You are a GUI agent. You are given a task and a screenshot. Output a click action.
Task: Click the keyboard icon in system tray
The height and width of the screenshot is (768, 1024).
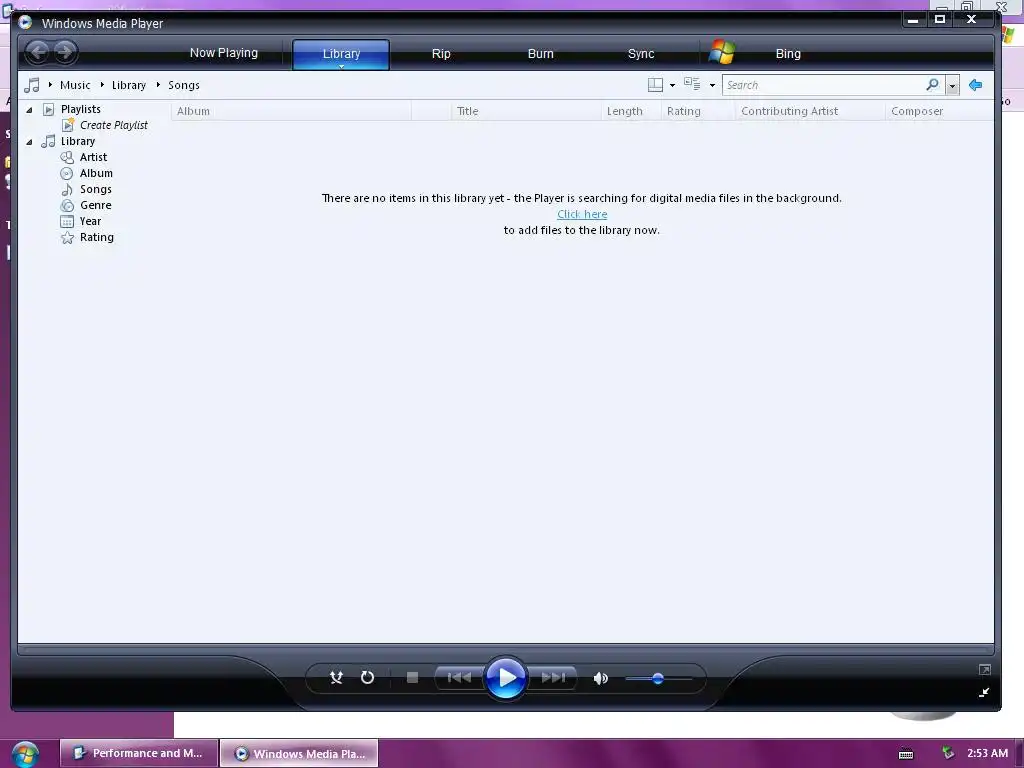(x=906, y=754)
